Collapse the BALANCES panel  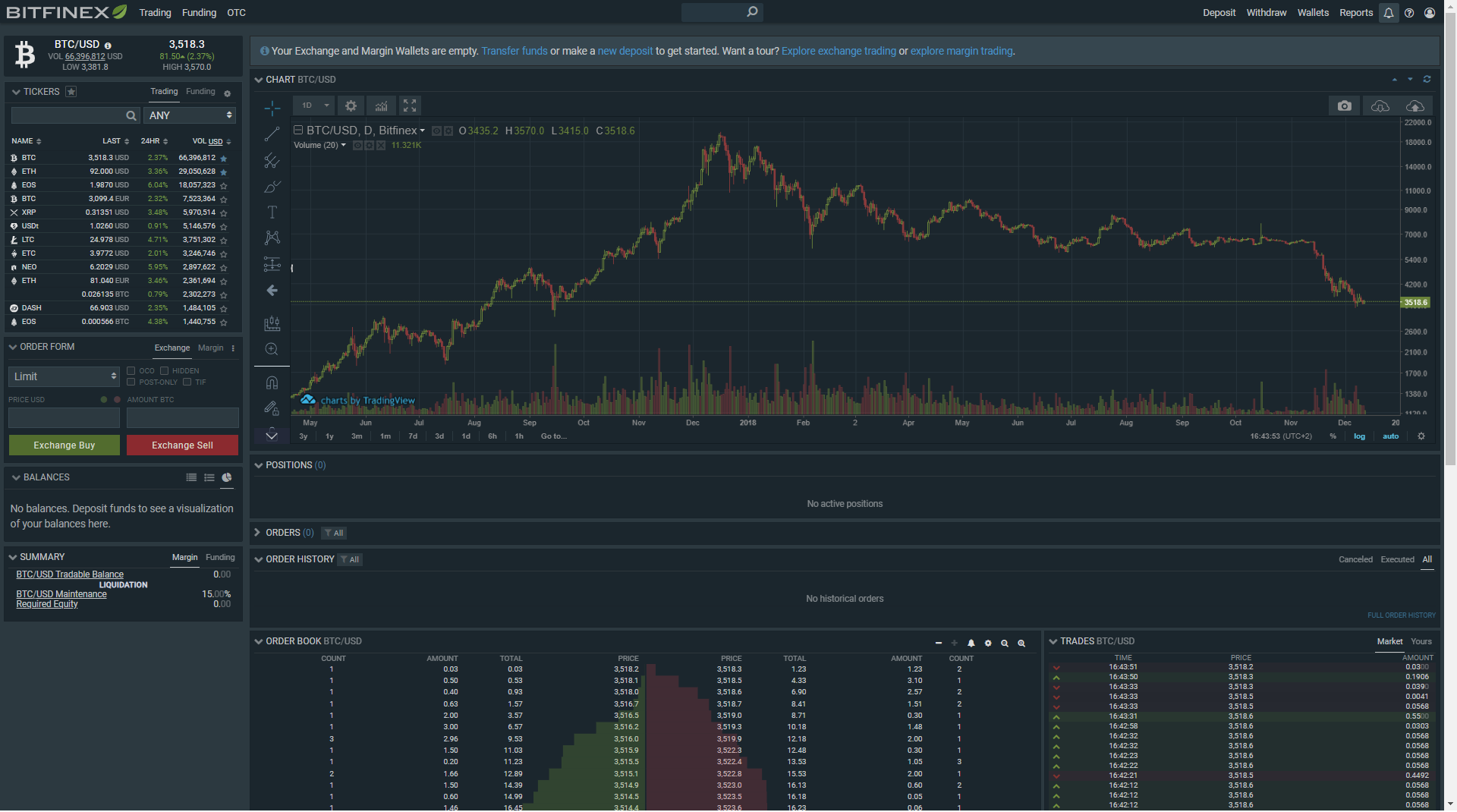16,478
